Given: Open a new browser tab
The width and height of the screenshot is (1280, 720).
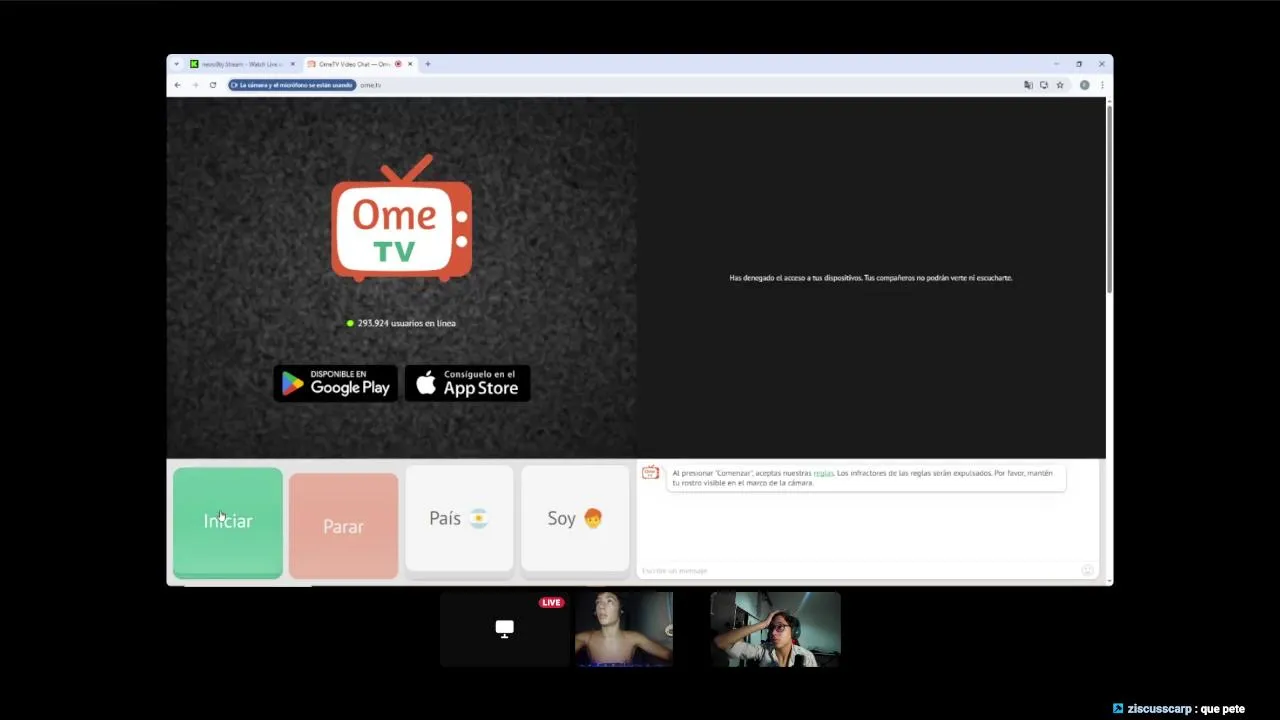Looking at the screenshot, I should pos(427,64).
